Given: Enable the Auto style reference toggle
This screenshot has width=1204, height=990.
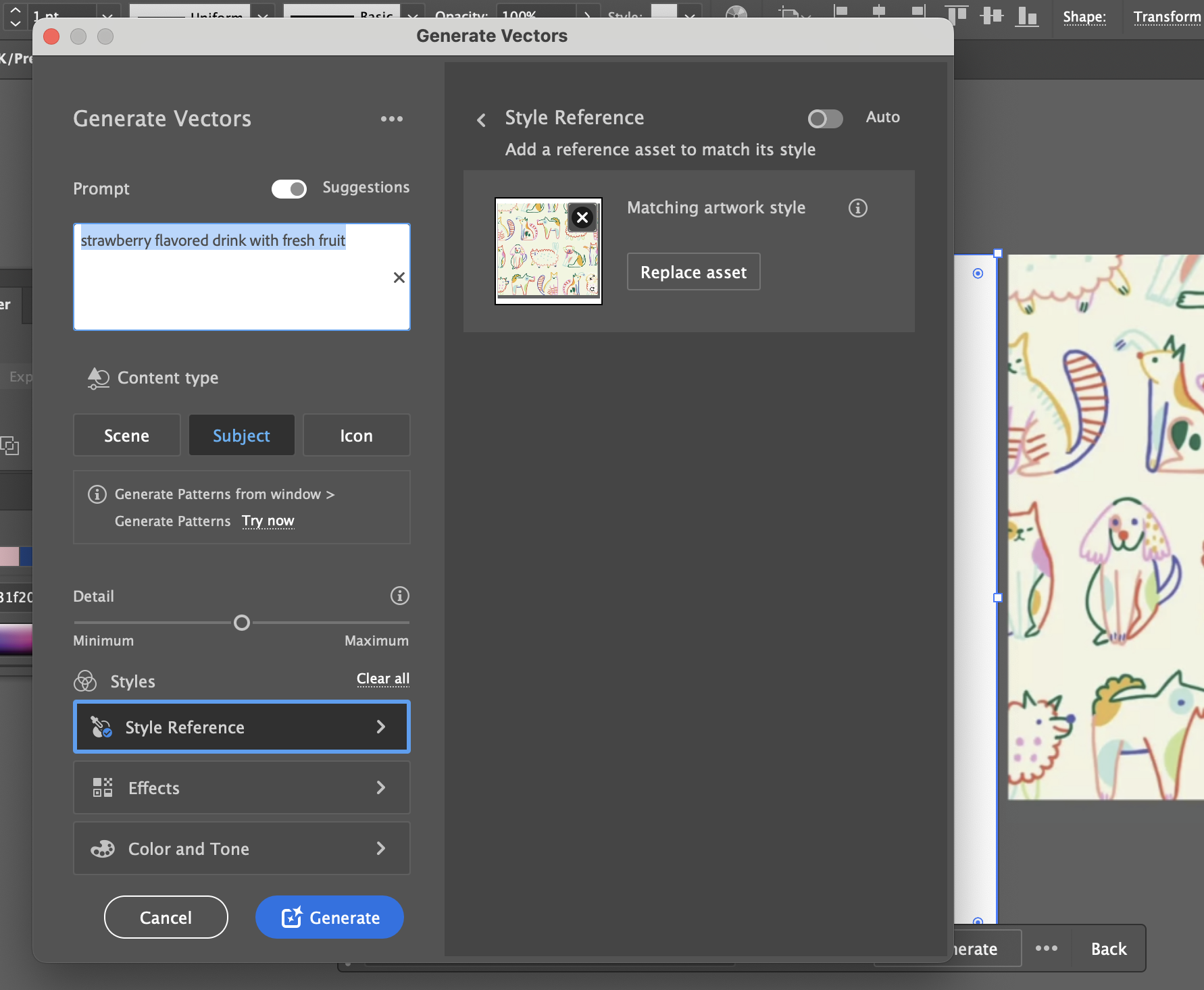Looking at the screenshot, I should coord(825,119).
